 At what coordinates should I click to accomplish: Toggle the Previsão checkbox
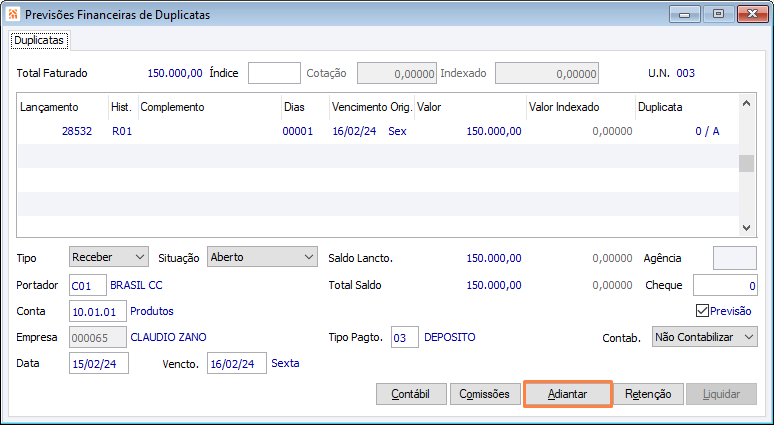[x=702, y=311]
